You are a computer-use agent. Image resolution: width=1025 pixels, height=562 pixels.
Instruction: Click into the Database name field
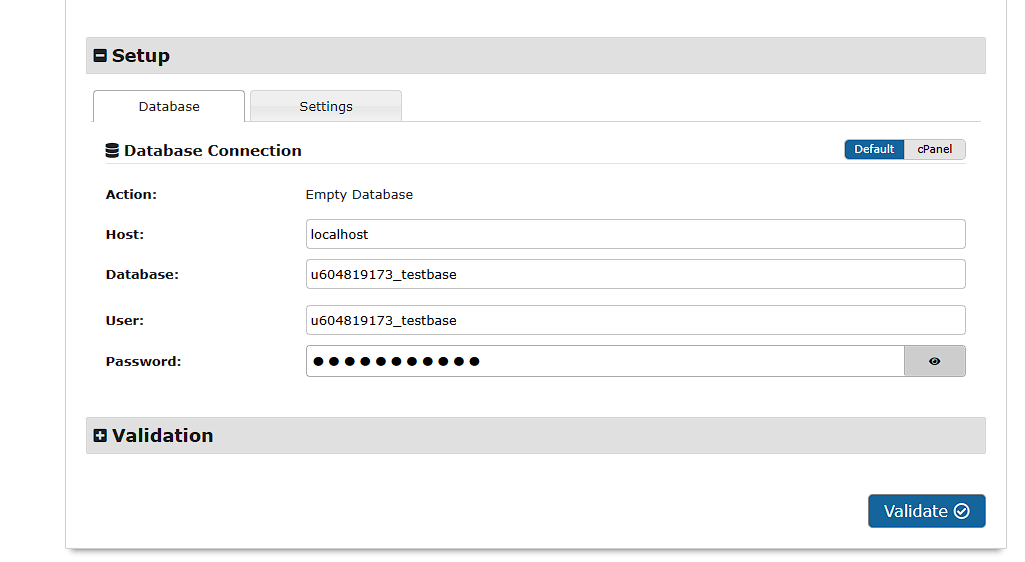tap(635, 274)
